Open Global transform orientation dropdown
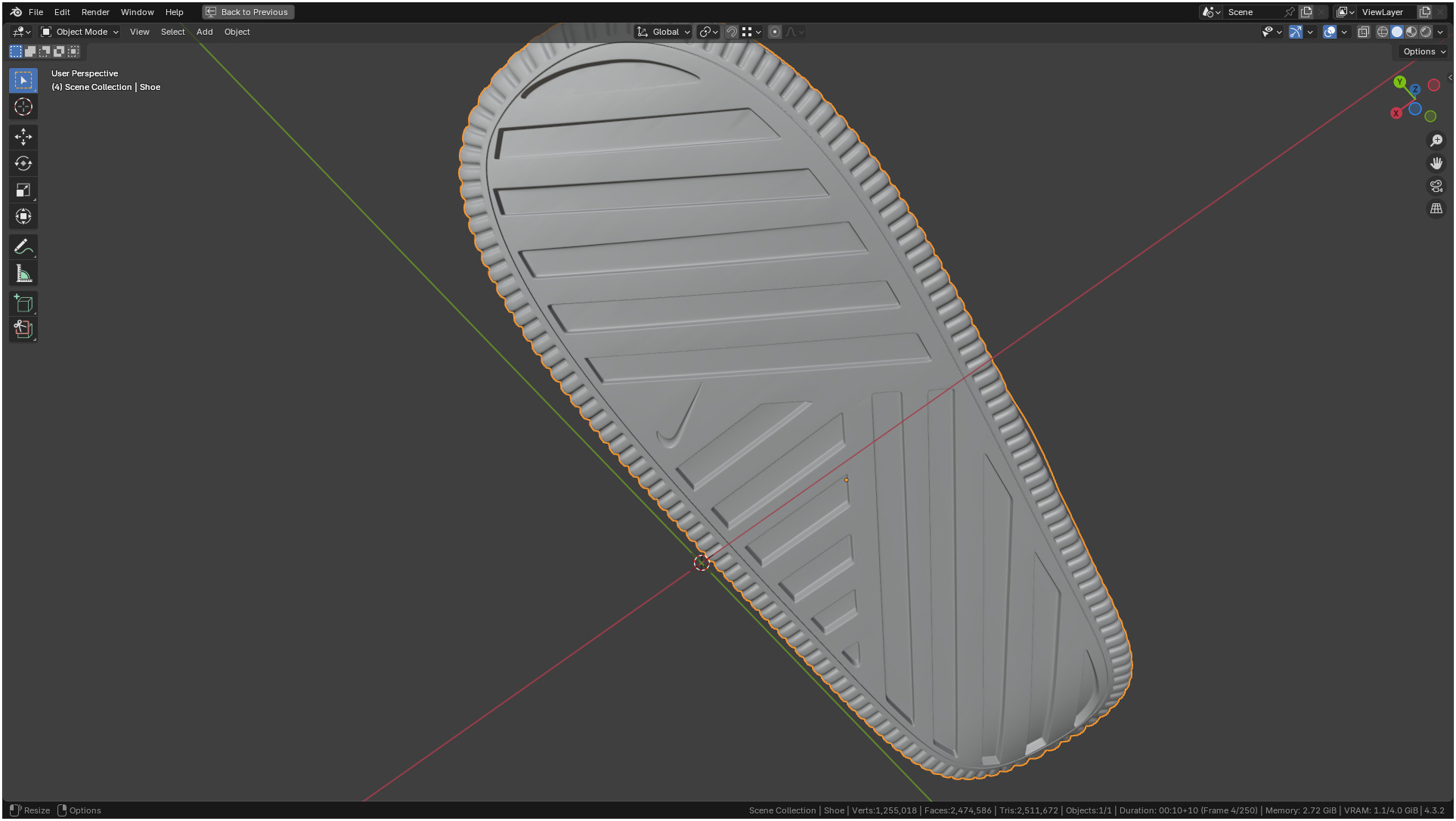 (x=664, y=32)
